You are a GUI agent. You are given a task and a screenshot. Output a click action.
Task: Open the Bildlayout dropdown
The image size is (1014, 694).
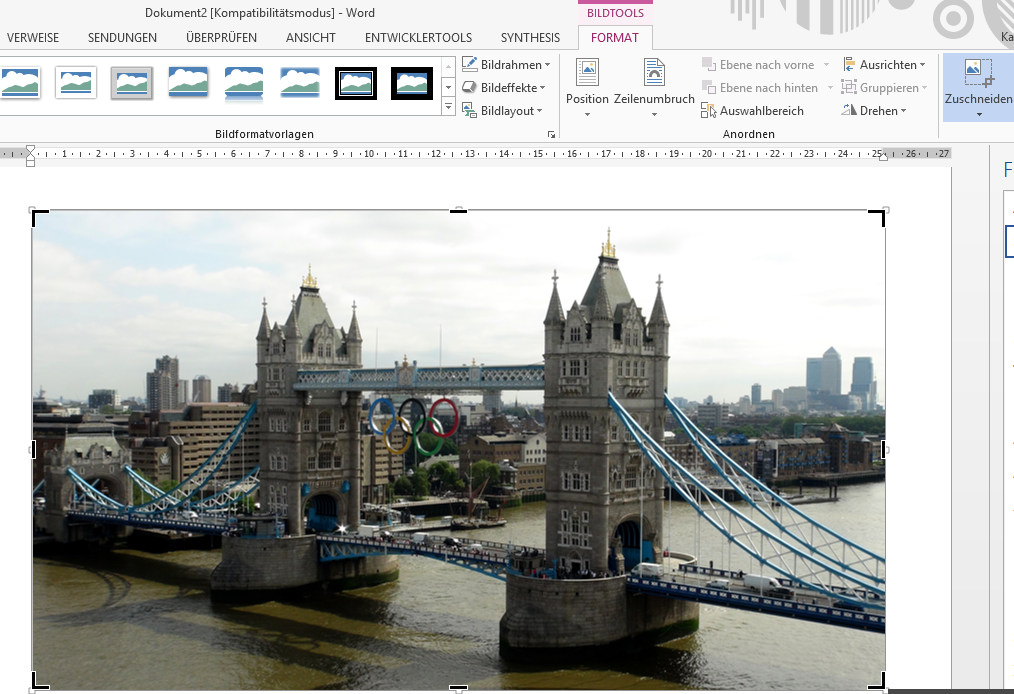coord(503,111)
